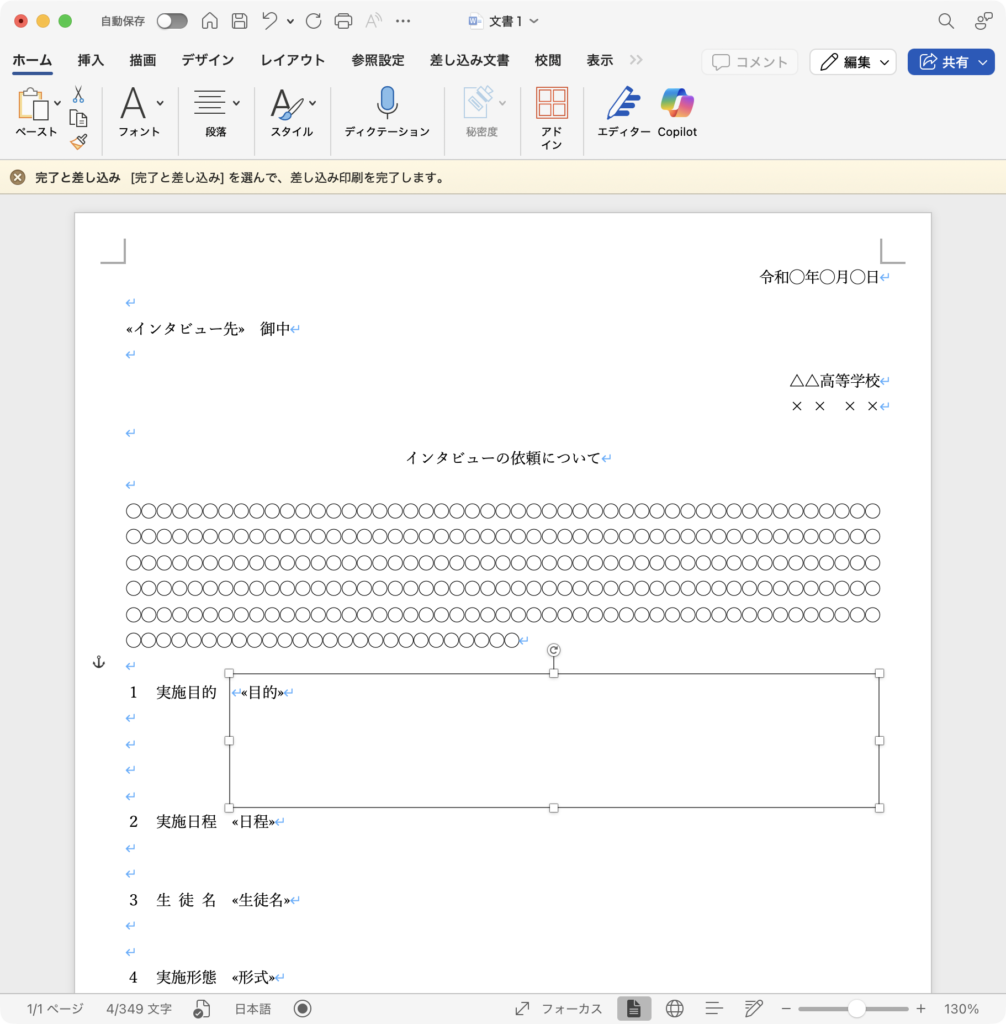Image resolution: width=1006 pixels, height=1024 pixels.
Task: Click the Dictation microphone icon
Action: point(387,103)
